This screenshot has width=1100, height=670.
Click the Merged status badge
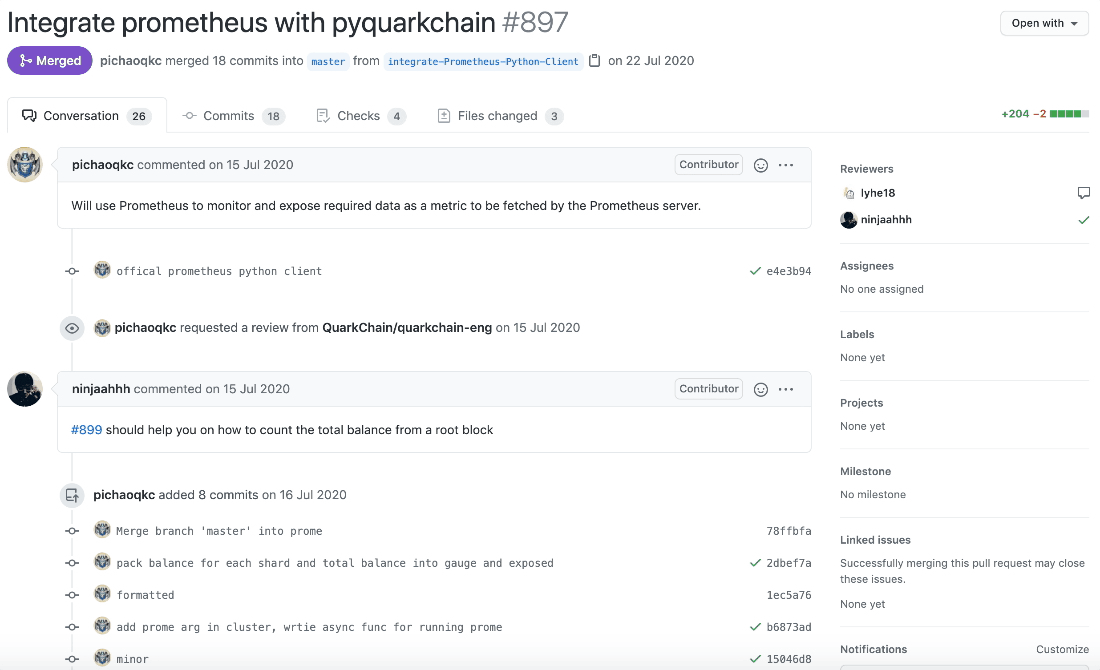pos(50,60)
